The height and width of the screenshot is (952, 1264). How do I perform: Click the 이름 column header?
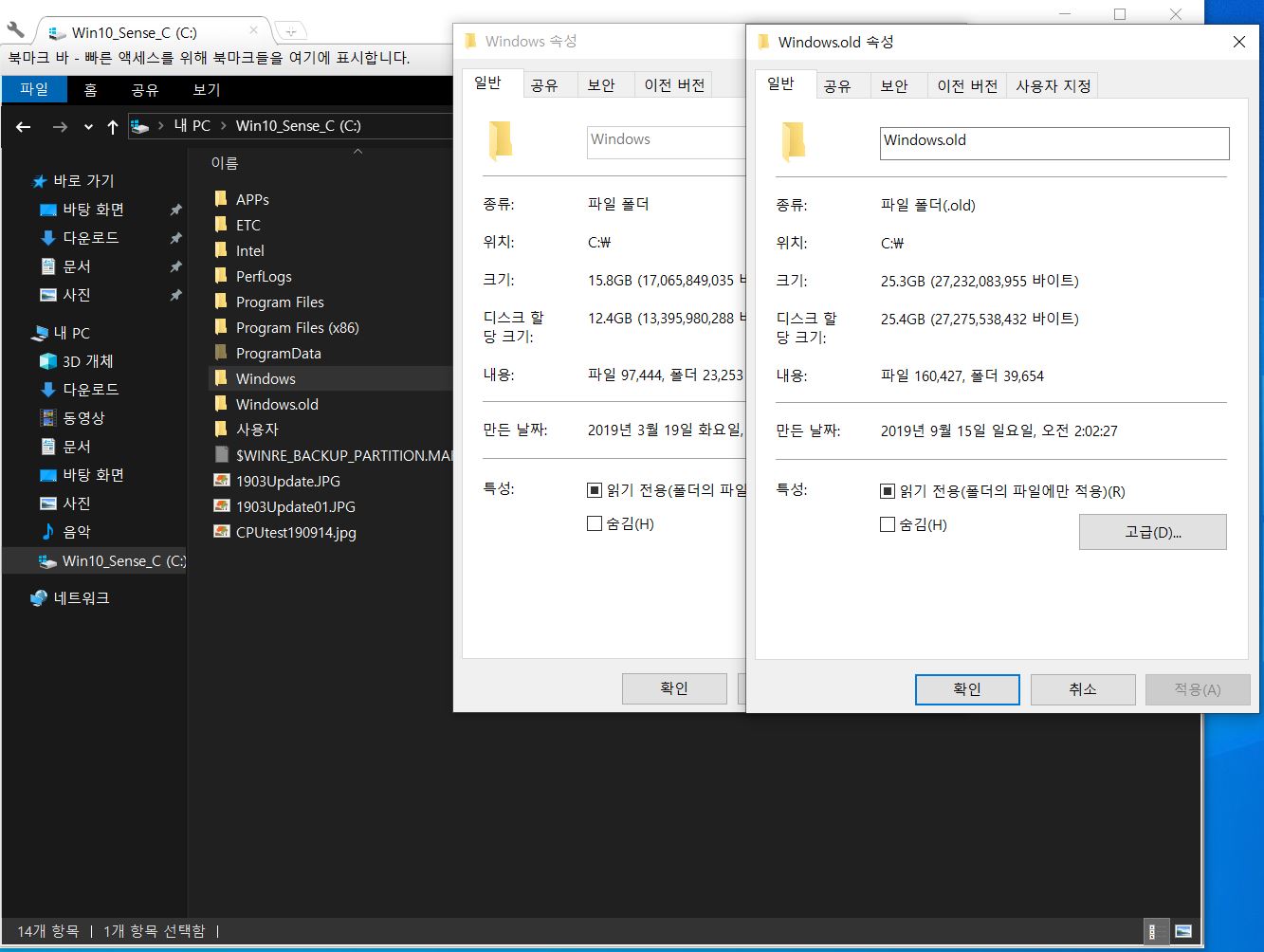[x=225, y=163]
